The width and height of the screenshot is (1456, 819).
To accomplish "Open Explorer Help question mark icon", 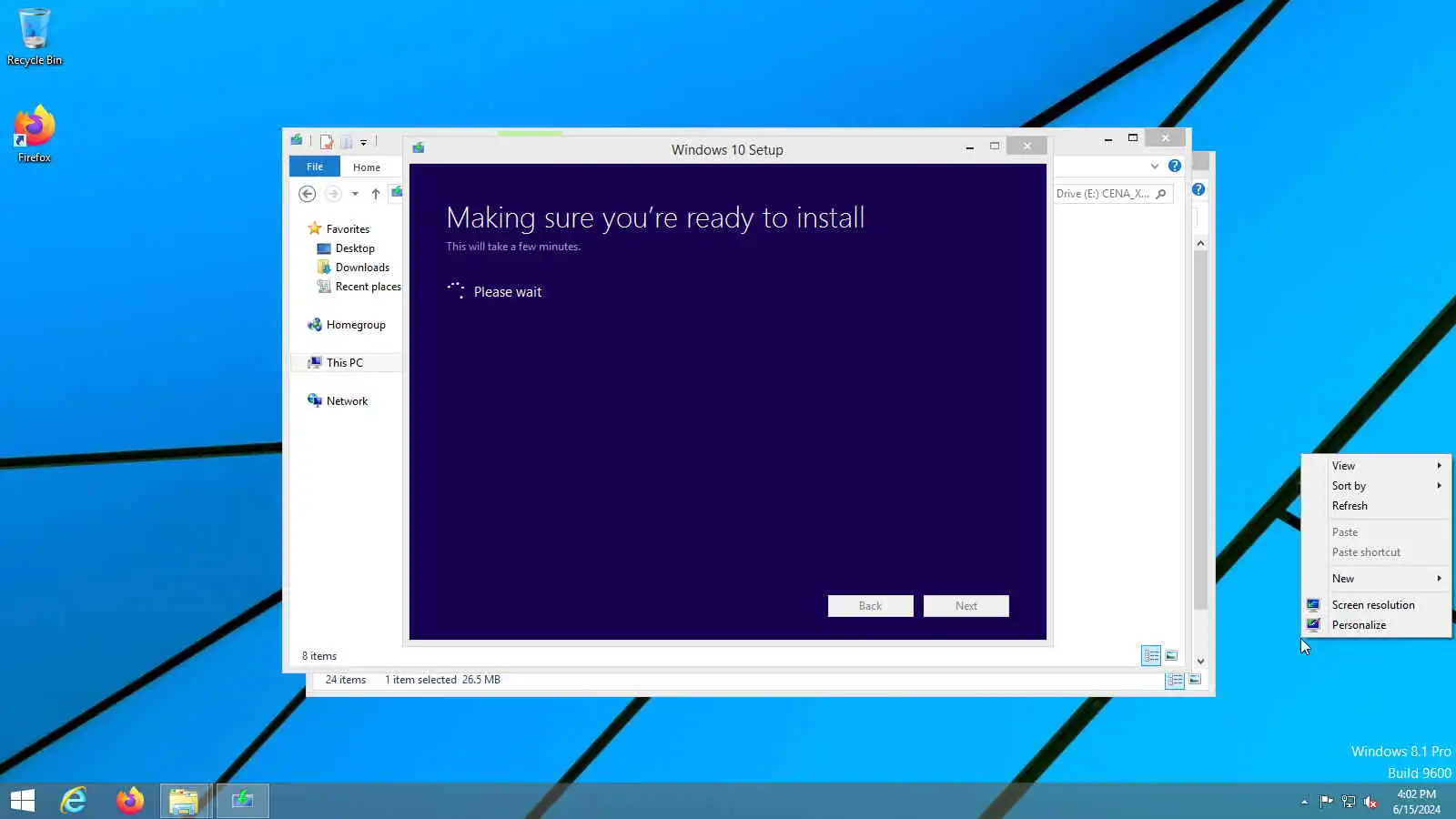I will 1175,166.
